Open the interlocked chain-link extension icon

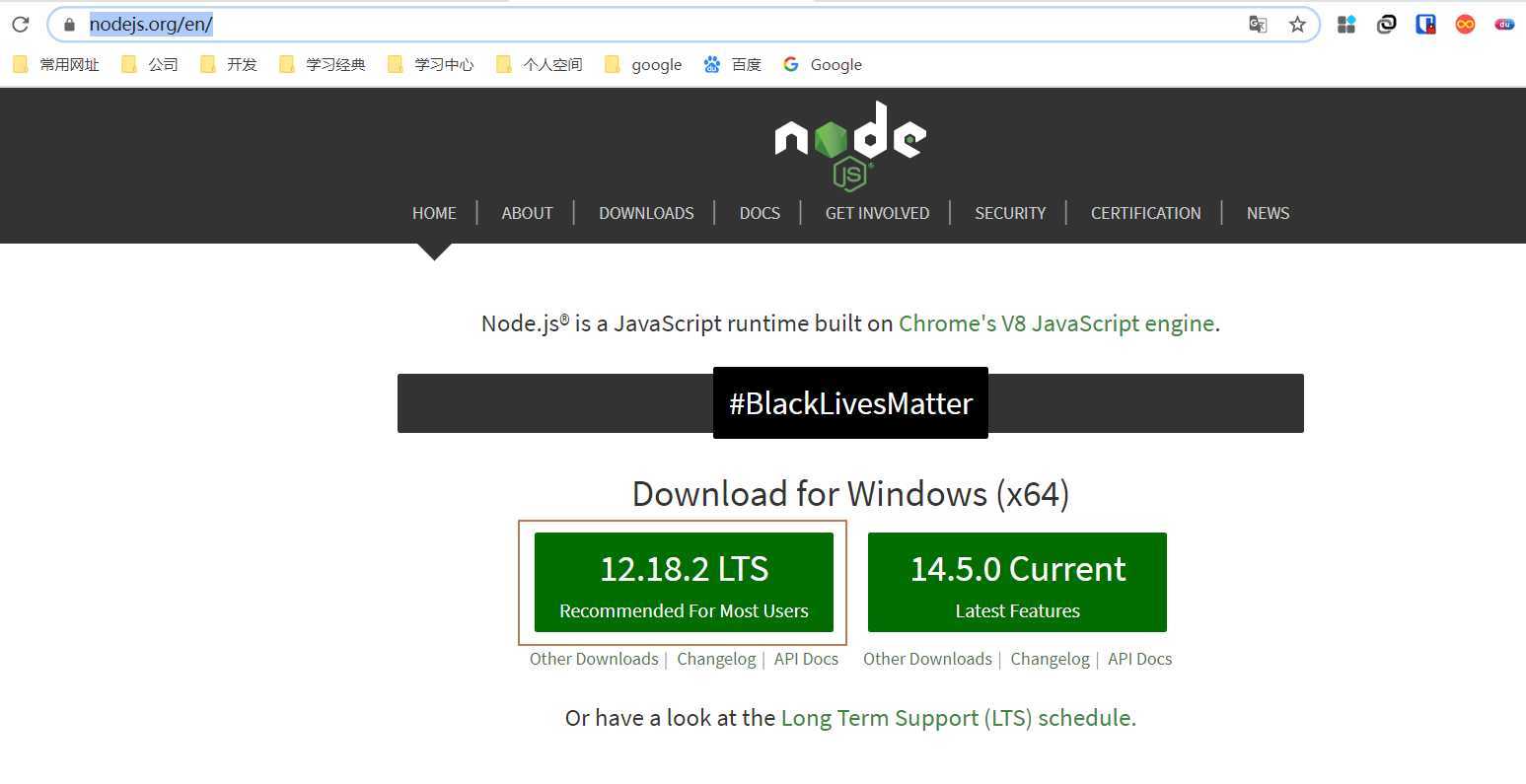tap(1386, 25)
